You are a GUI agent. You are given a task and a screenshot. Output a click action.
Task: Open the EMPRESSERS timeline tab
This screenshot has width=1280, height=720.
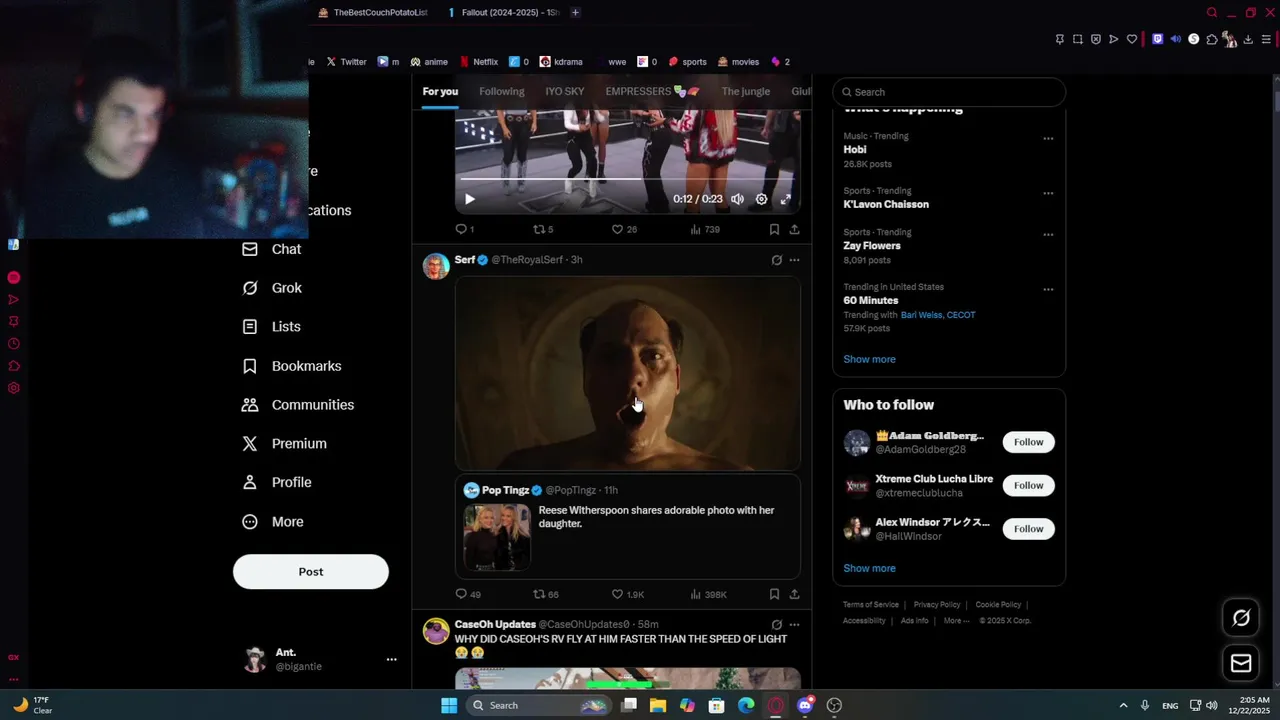pyautogui.click(x=652, y=91)
